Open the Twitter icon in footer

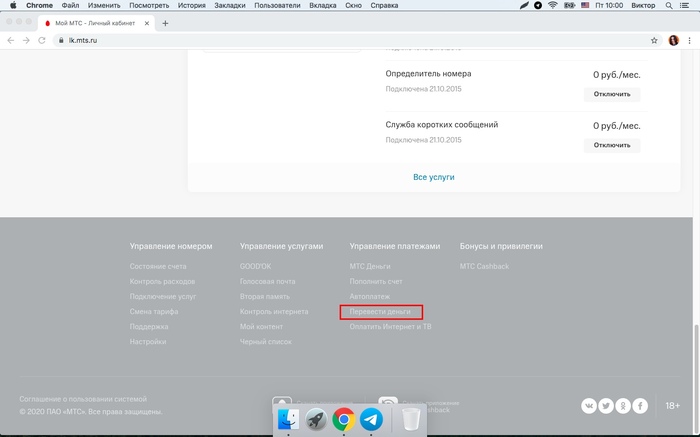point(606,406)
